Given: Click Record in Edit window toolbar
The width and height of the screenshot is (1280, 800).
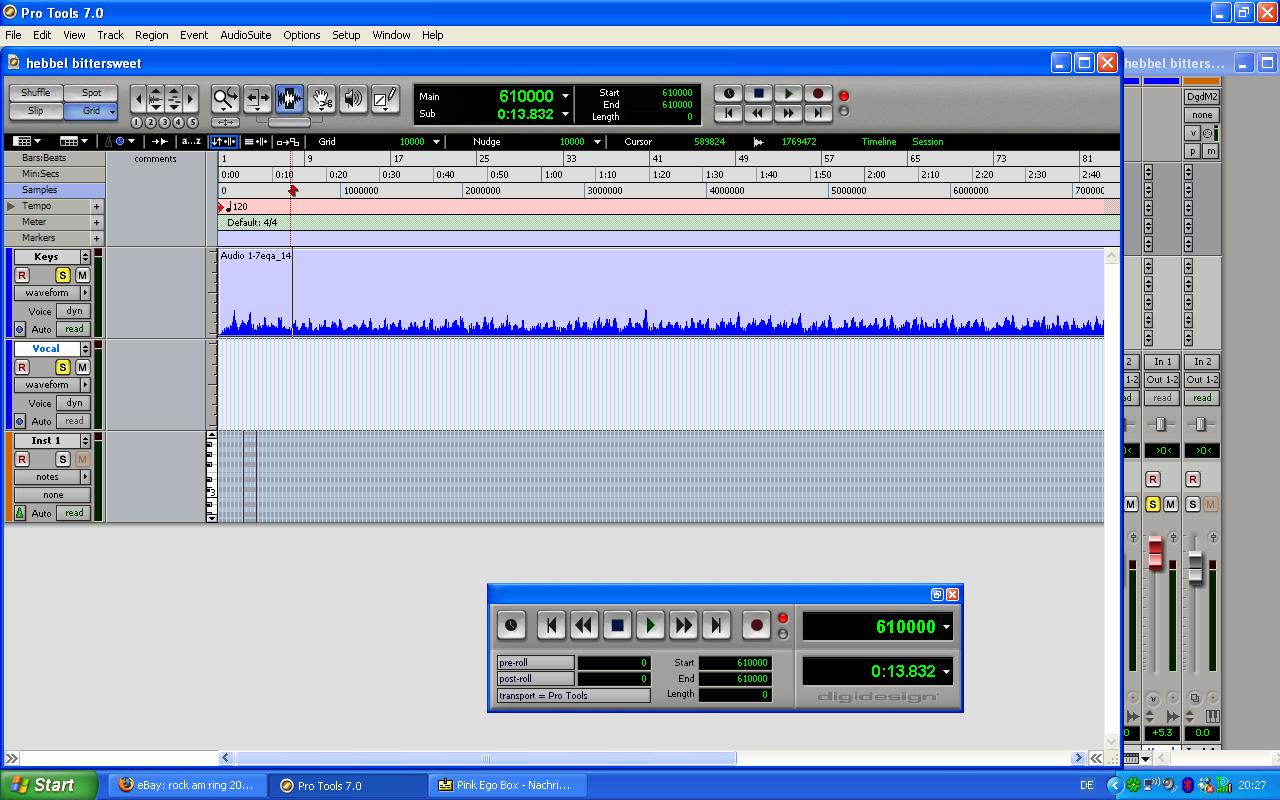Looking at the screenshot, I should click(x=818, y=94).
